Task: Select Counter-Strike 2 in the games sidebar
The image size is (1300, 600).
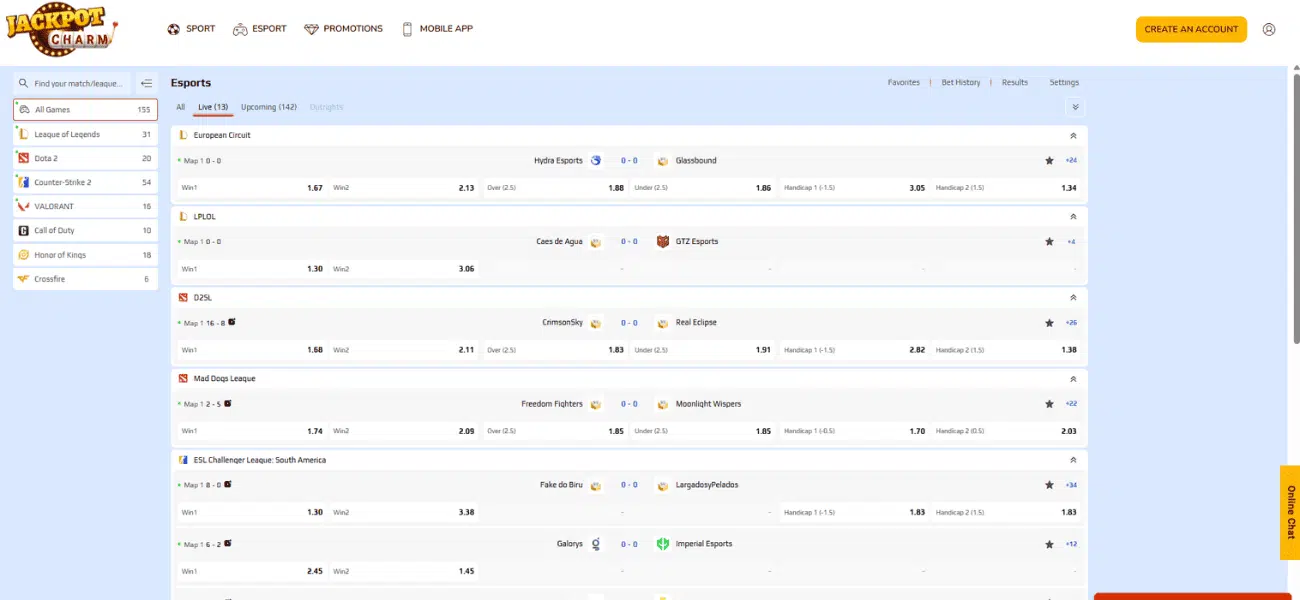Action: click(x=85, y=182)
